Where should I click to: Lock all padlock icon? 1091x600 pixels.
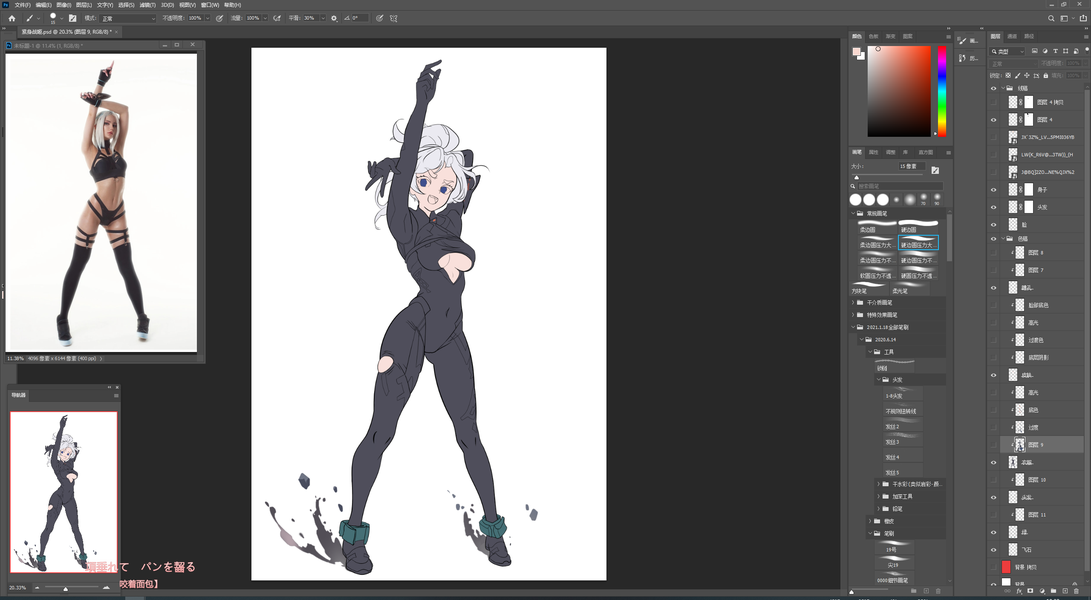tap(1045, 75)
